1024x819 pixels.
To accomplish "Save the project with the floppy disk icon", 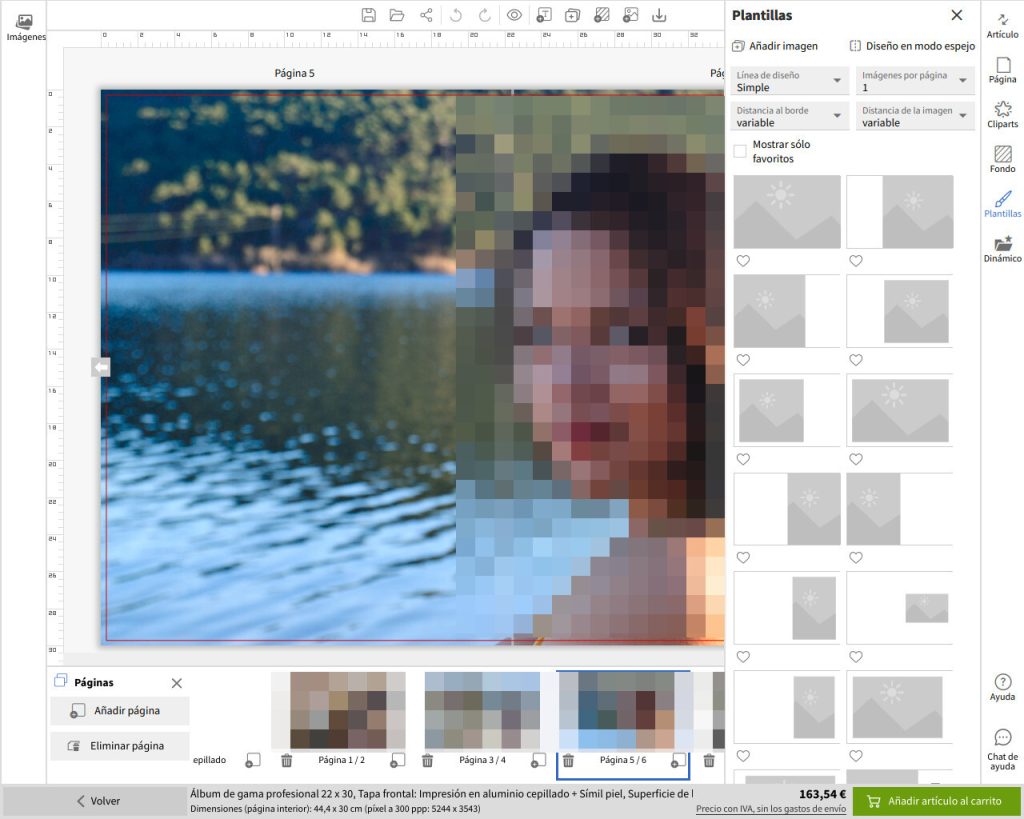I will pos(368,15).
